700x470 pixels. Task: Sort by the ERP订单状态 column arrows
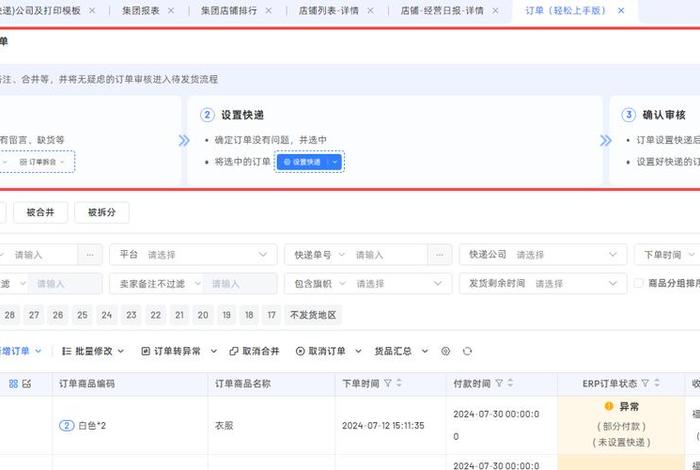657,383
